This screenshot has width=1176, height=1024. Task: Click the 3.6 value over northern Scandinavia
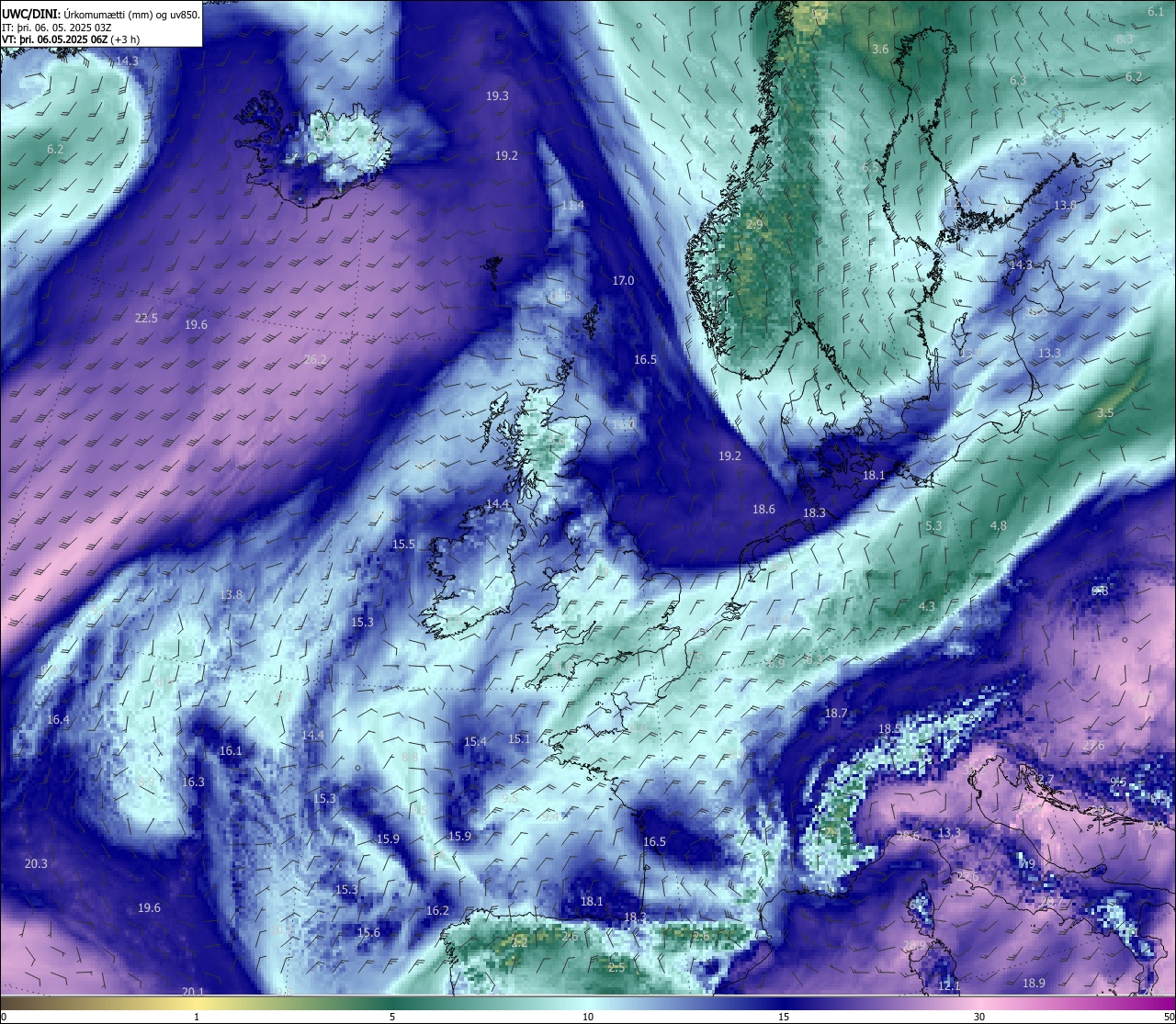(x=880, y=49)
